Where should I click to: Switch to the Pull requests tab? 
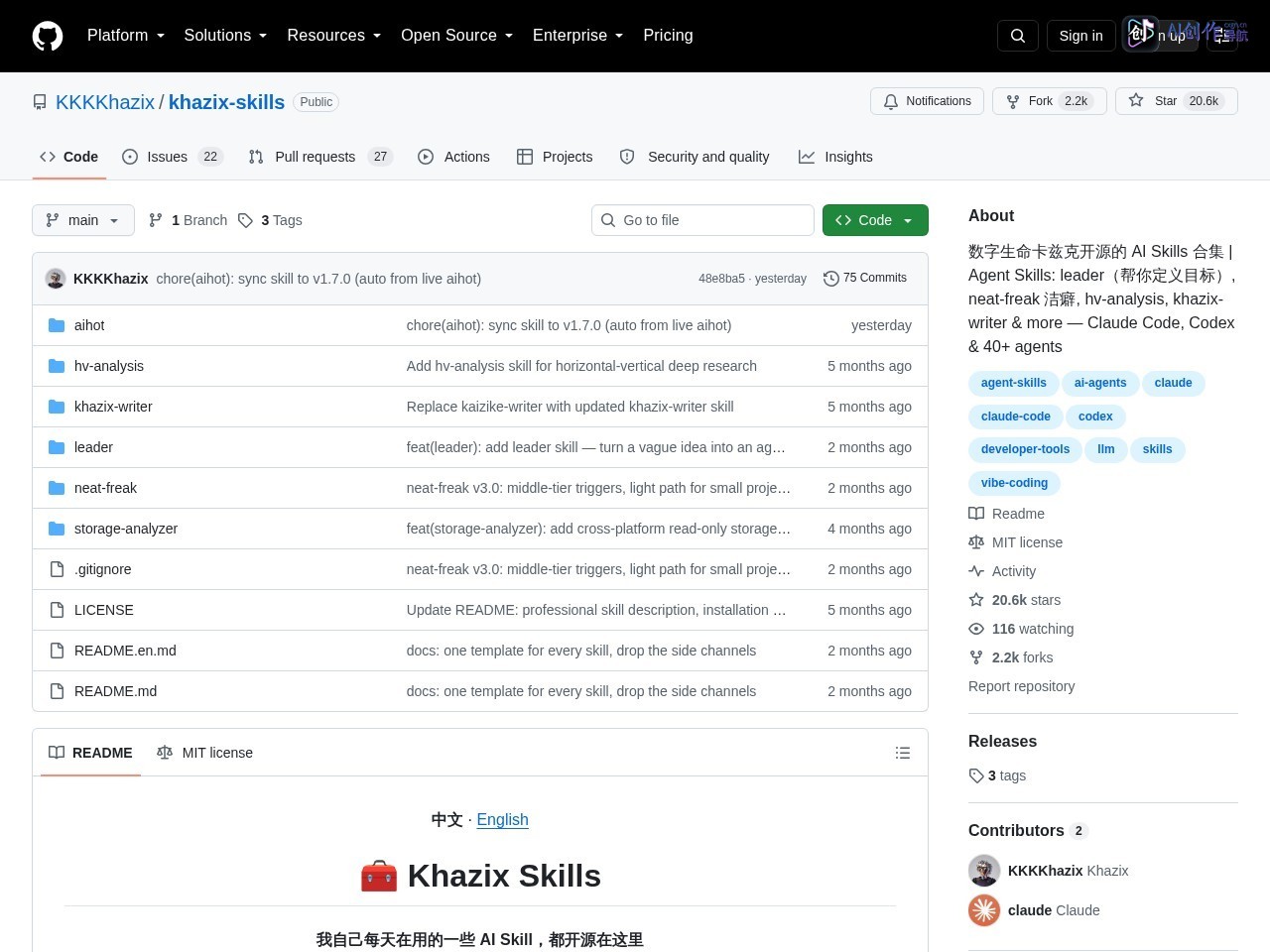(x=320, y=157)
